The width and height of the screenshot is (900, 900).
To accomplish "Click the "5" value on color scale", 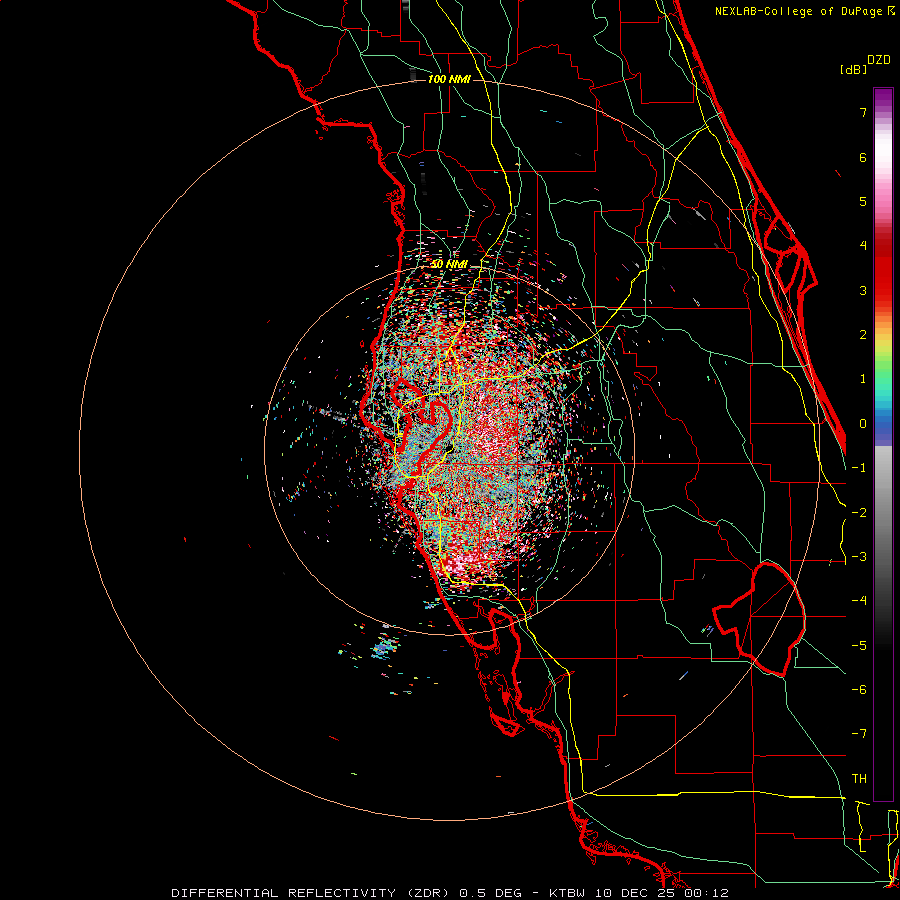I will pyautogui.click(x=863, y=201).
